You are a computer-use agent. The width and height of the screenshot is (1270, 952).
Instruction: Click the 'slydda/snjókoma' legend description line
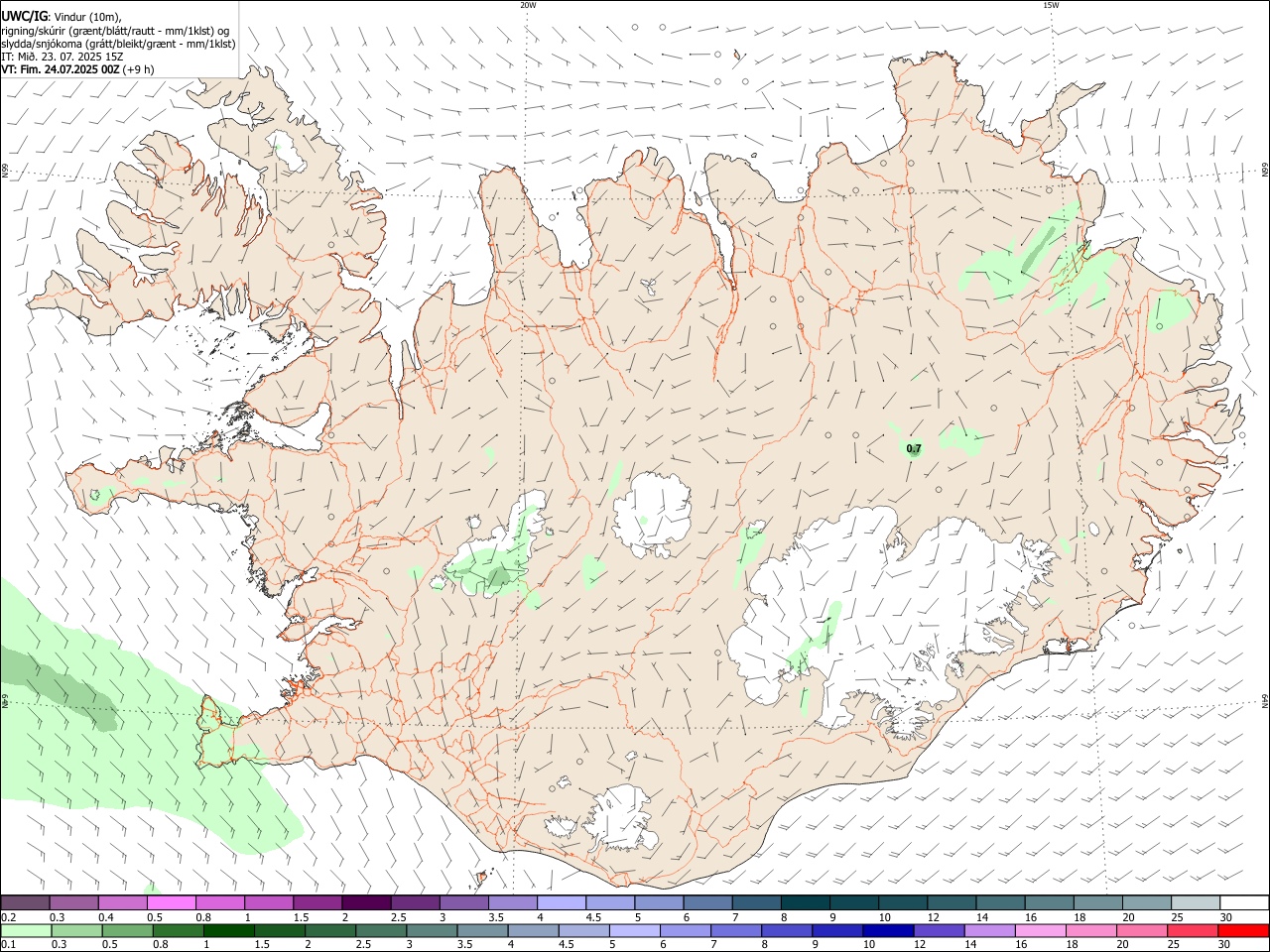(118, 44)
